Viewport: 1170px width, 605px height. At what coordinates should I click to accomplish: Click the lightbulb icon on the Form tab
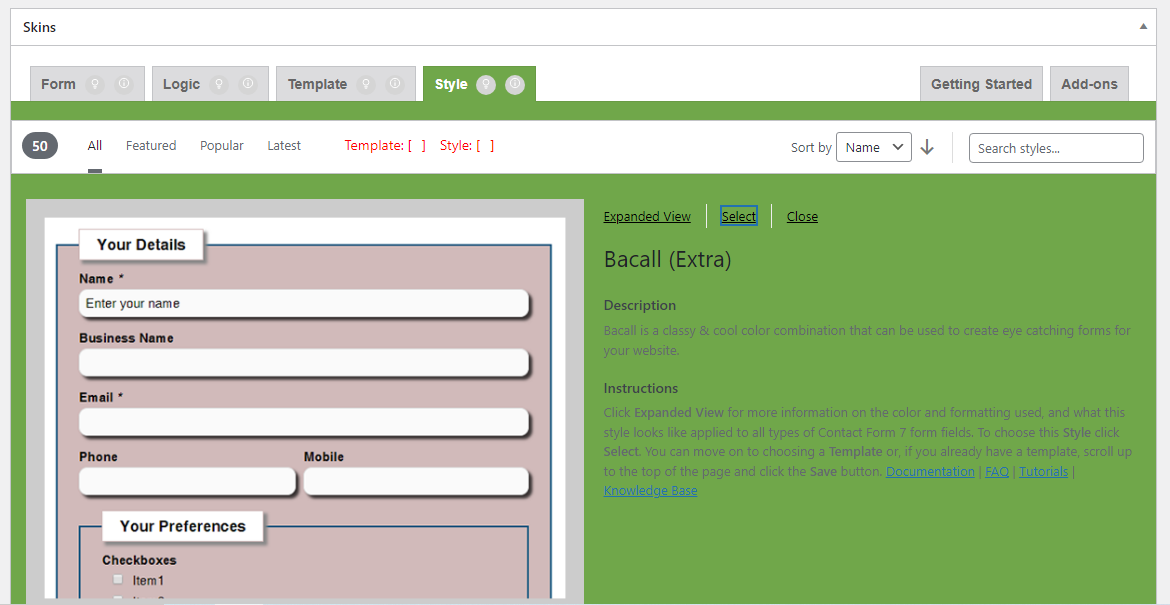96,84
